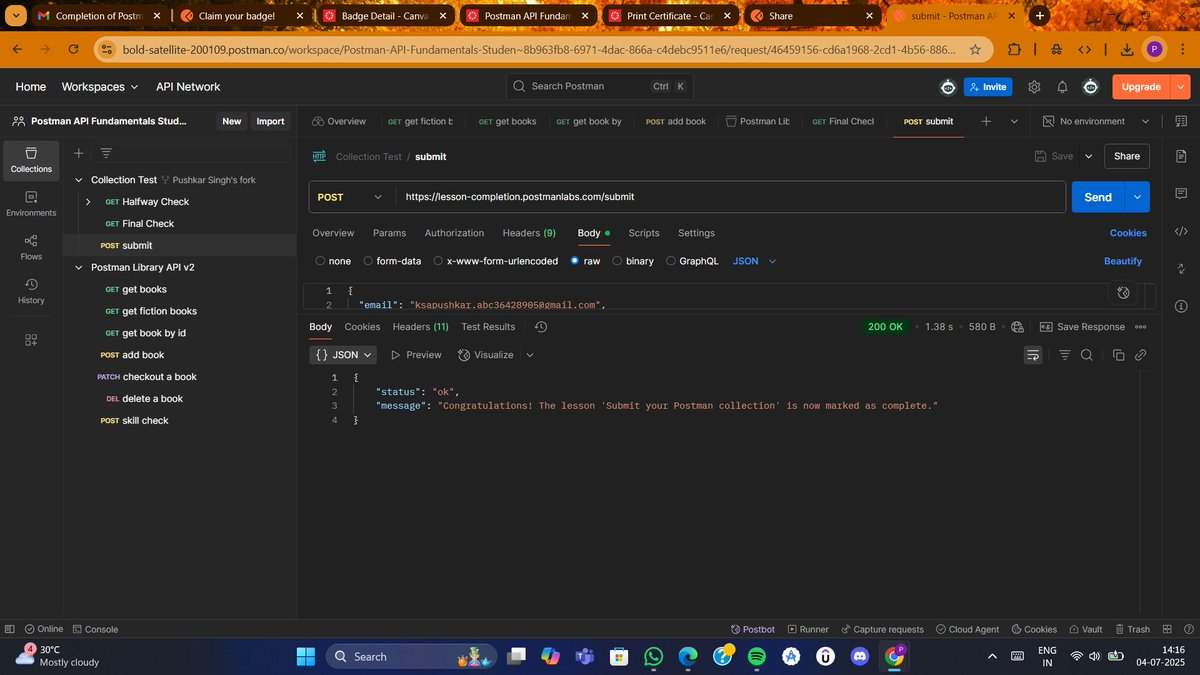The width and height of the screenshot is (1200, 675).
Task: Click the plus icon to create new collection
Action: pos(78,153)
